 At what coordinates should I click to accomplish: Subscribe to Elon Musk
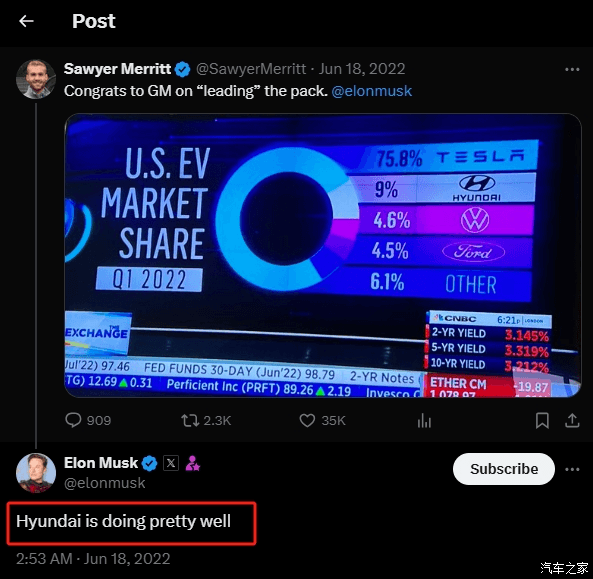coord(504,469)
